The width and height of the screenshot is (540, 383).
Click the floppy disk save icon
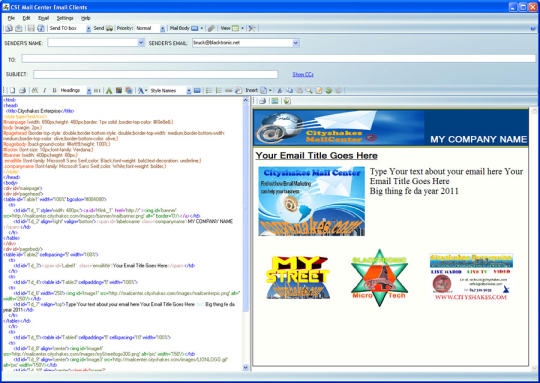[31, 28]
